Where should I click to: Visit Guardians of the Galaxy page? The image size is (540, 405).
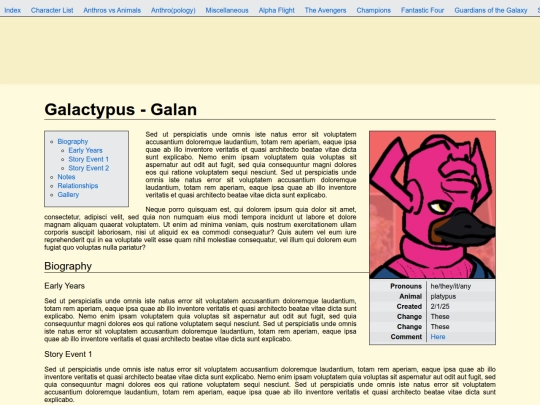[491, 10]
